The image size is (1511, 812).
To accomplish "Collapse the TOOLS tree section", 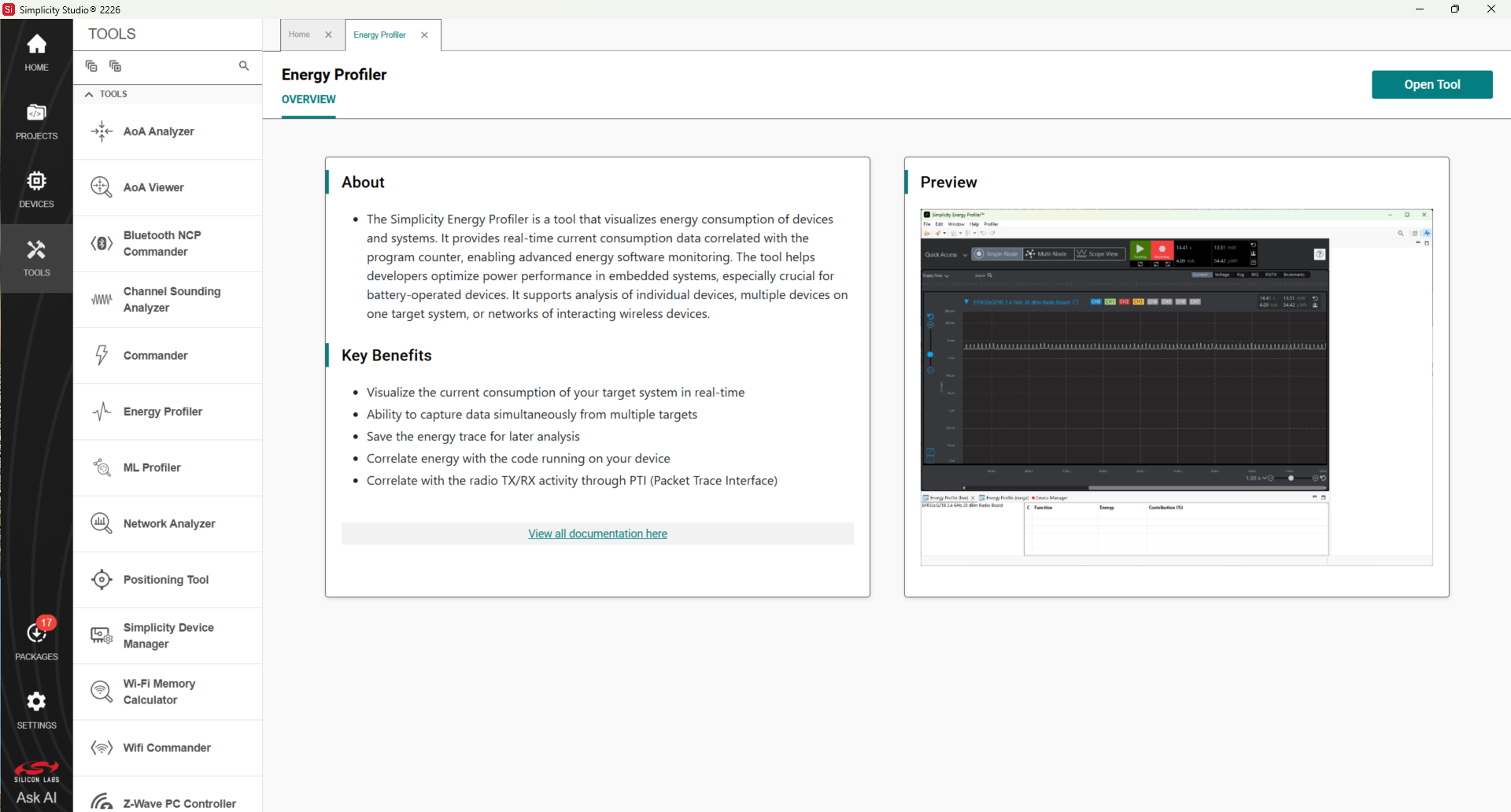I will pyautogui.click(x=89, y=94).
